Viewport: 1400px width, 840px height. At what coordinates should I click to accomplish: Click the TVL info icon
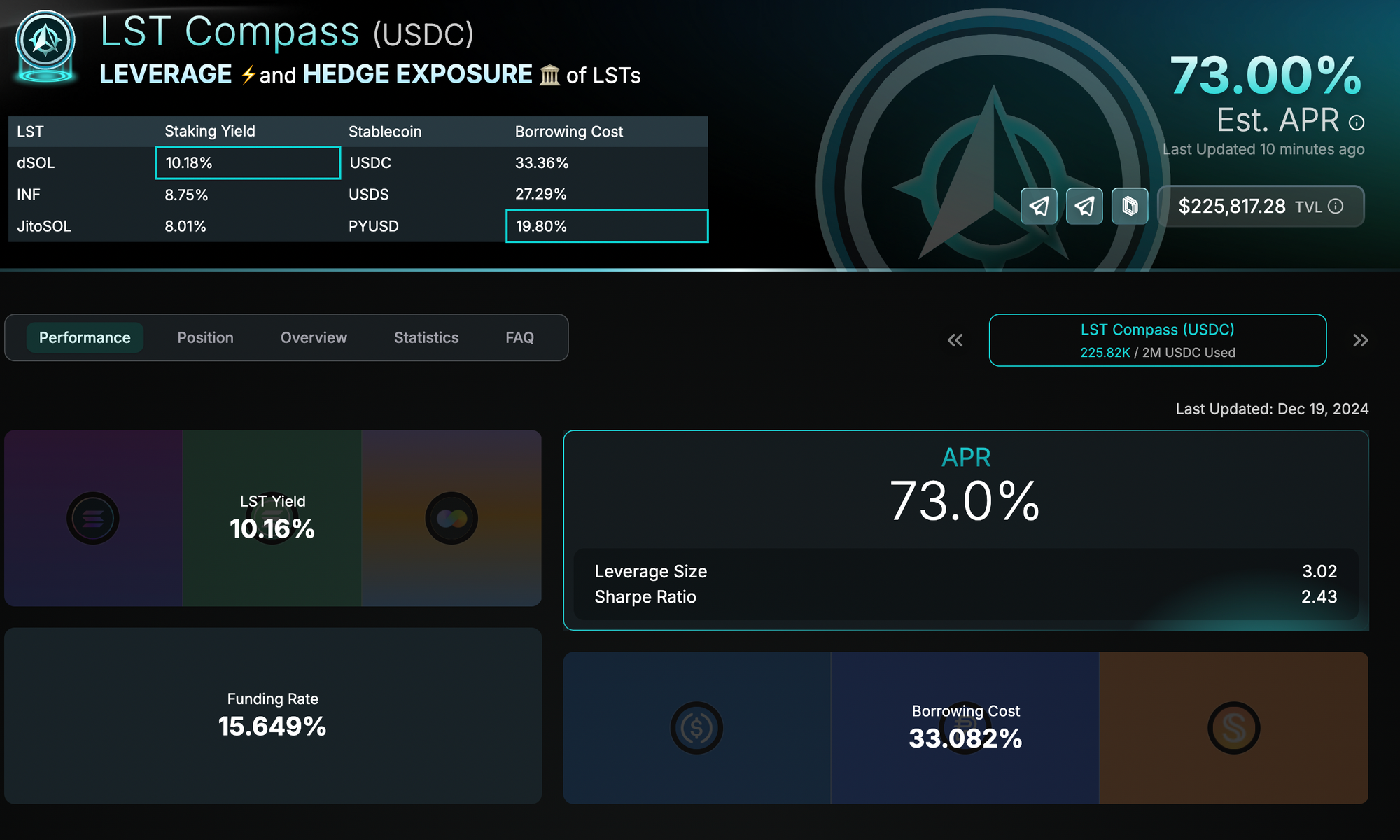coord(1336,206)
